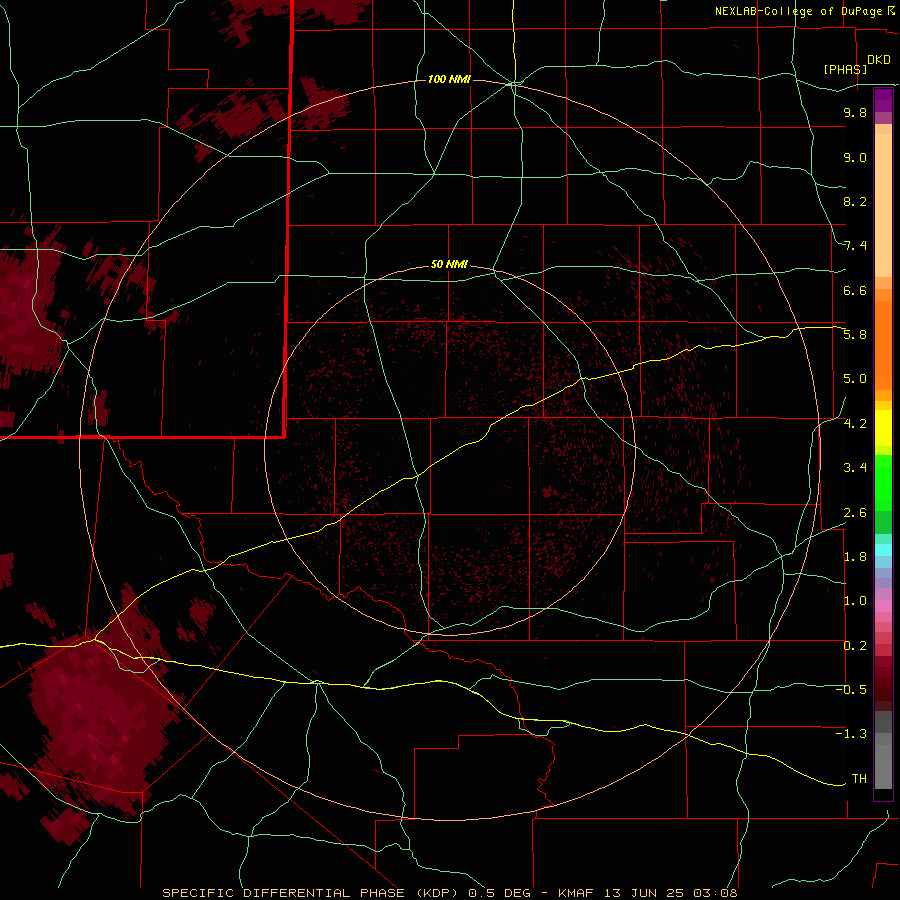Pick the cyan segment of the color bar
Viewport: 900px width, 900px height.
pyautogui.click(x=883, y=550)
